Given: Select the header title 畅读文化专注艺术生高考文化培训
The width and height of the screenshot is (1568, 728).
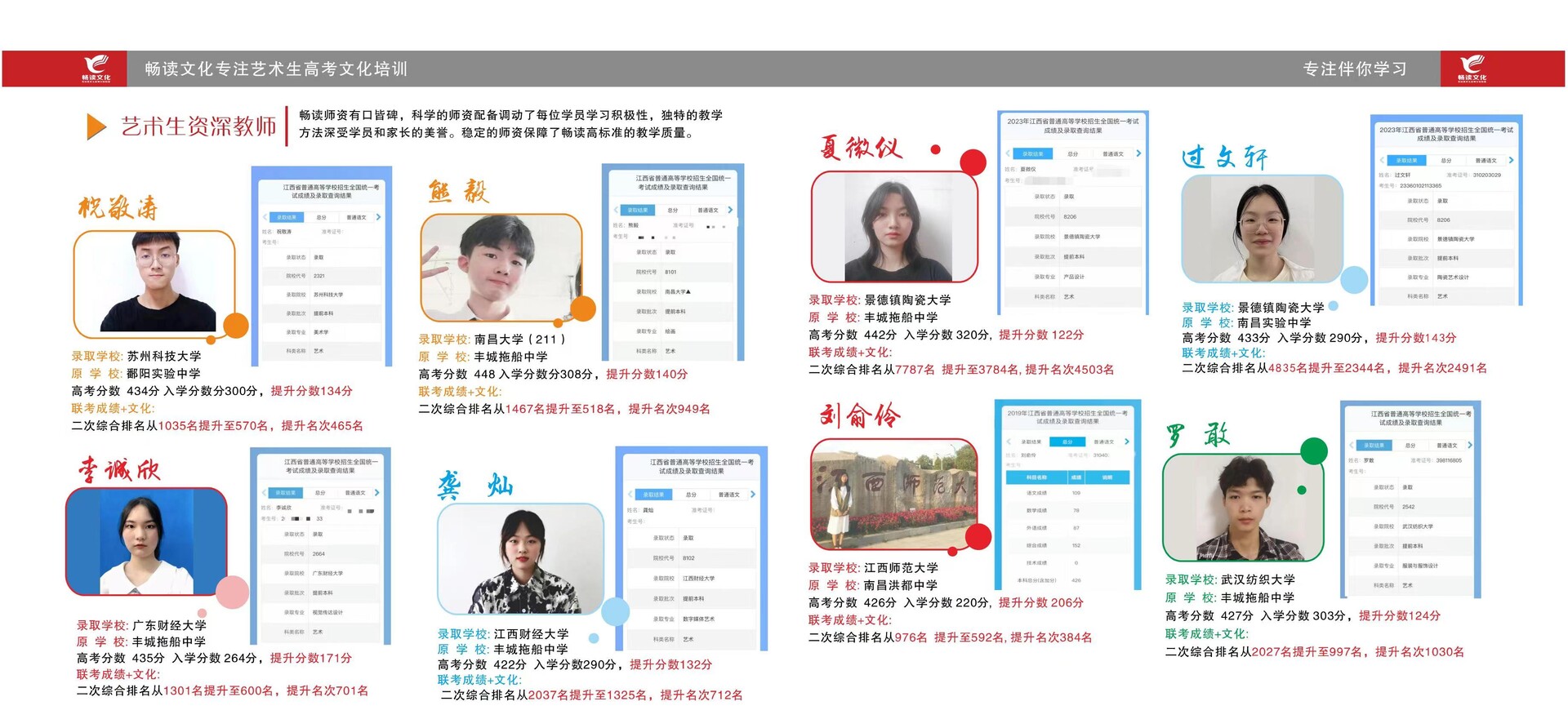Looking at the screenshot, I should pyautogui.click(x=276, y=69).
